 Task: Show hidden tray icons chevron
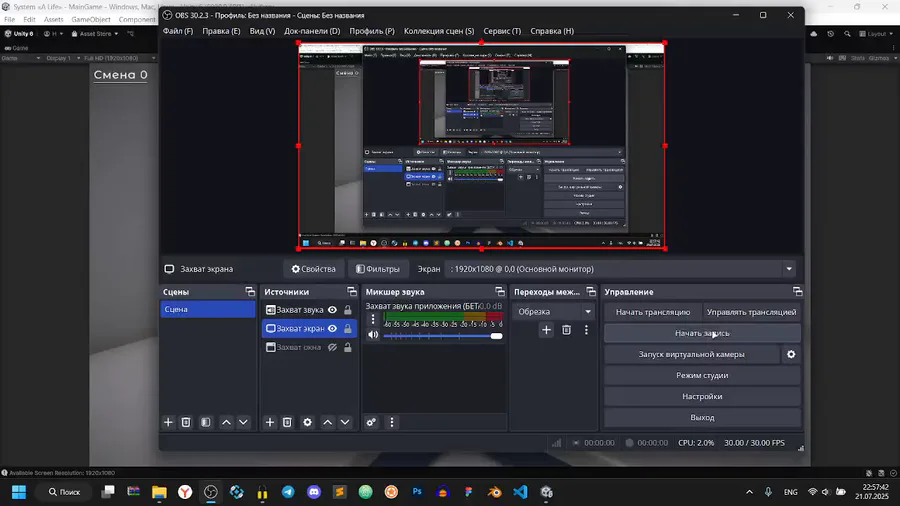click(x=749, y=492)
